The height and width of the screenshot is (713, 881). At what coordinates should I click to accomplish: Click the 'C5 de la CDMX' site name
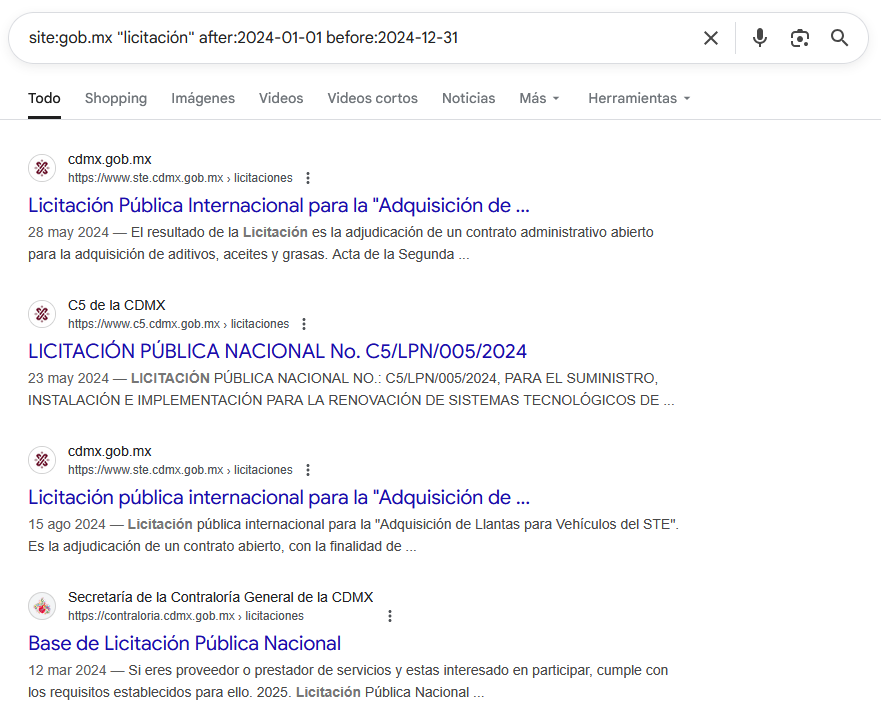tap(117, 305)
